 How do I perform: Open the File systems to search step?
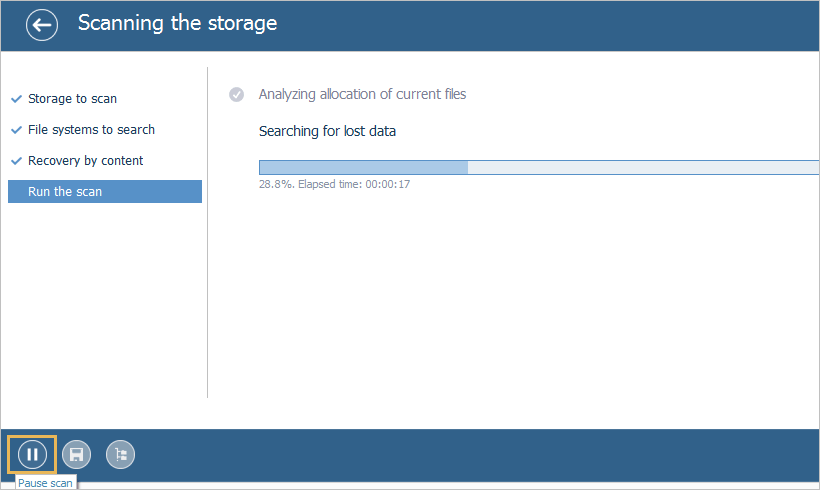pos(91,130)
